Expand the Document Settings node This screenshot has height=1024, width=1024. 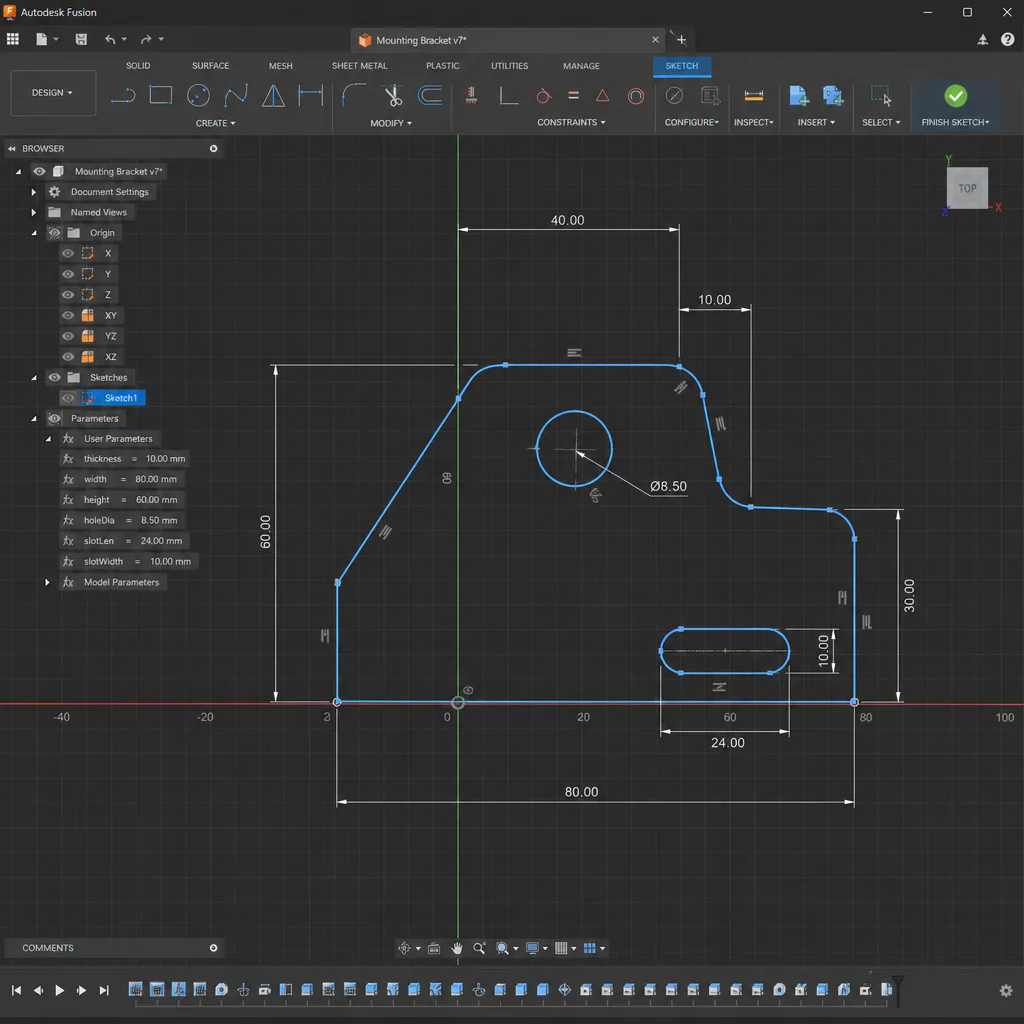[x=33, y=192]
